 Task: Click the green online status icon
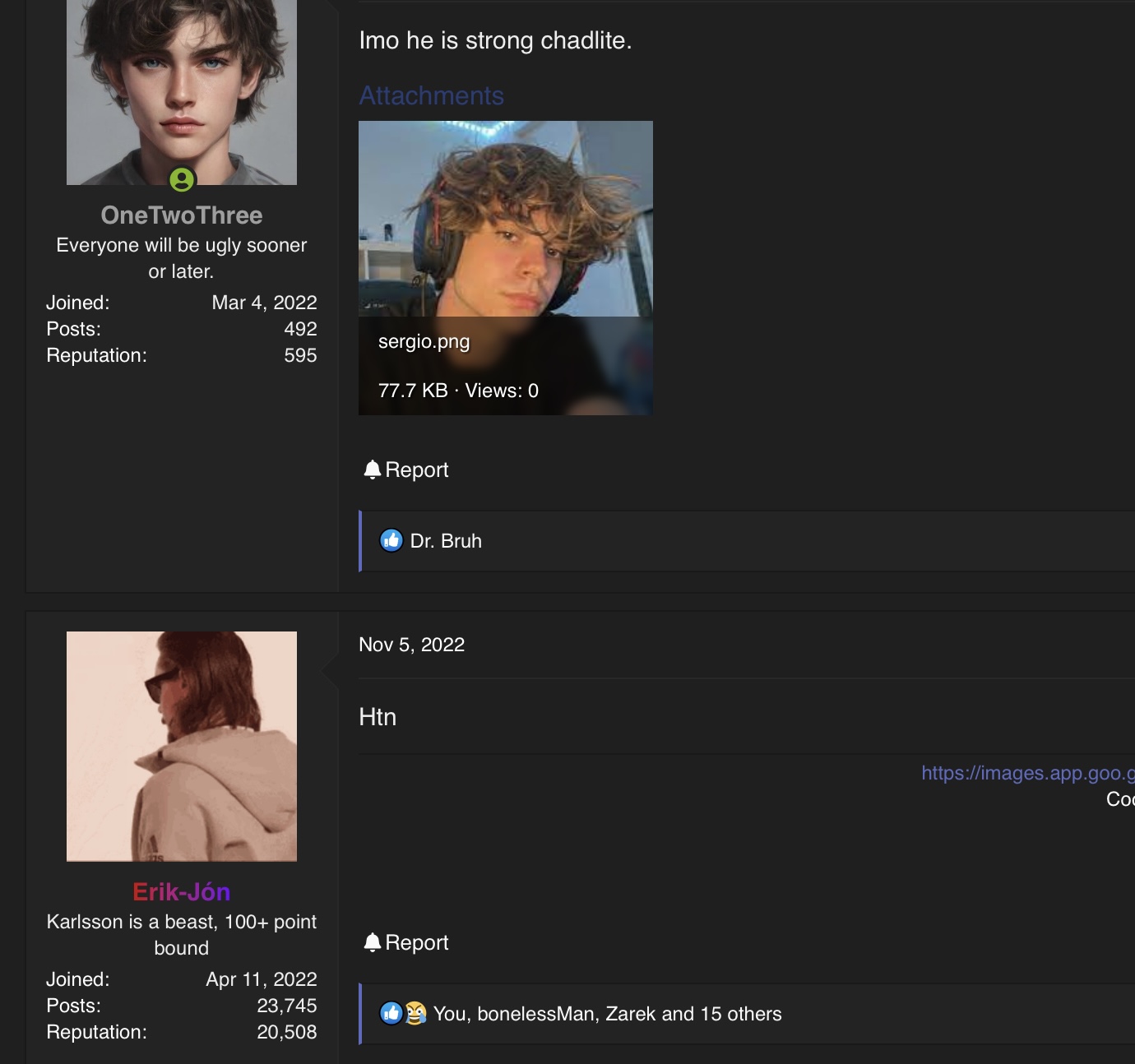(x=182, y=179)
